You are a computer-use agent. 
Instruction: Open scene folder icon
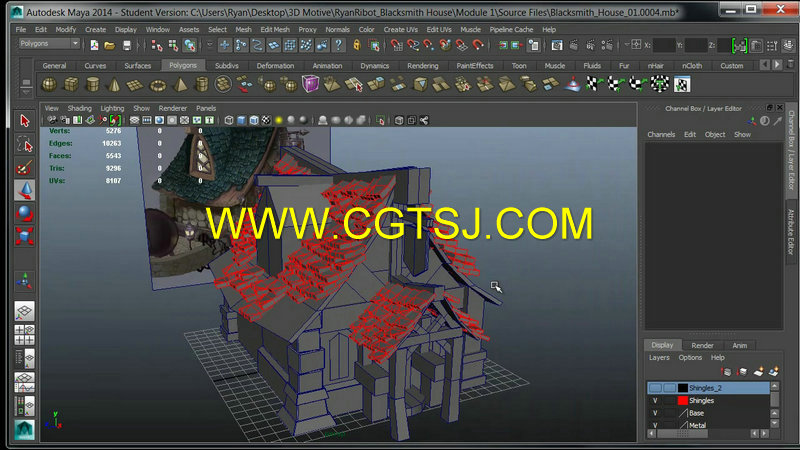[110, 45]
